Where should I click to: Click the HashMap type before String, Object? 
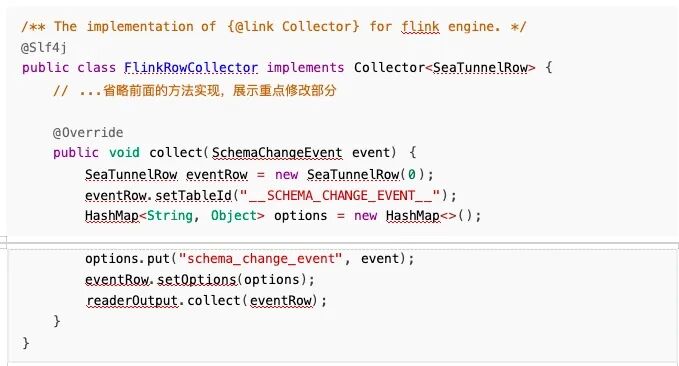[x=112, y=216]
